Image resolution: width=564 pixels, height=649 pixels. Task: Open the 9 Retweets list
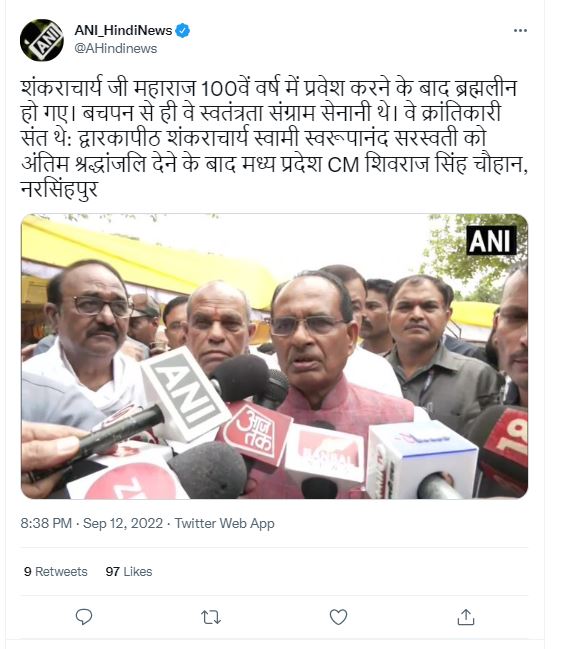pos(56,572)
